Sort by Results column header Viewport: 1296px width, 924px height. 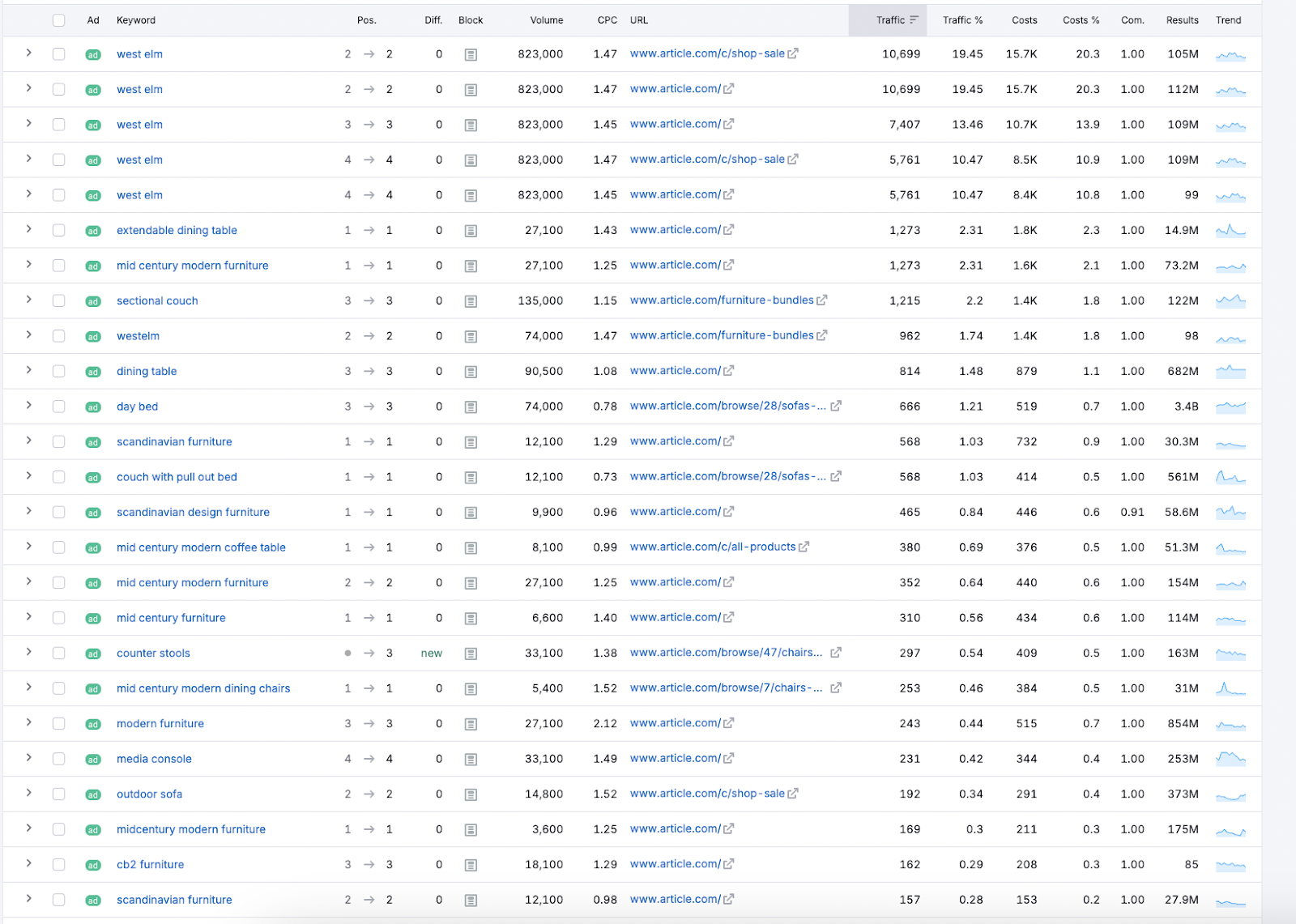(1183, 20)
